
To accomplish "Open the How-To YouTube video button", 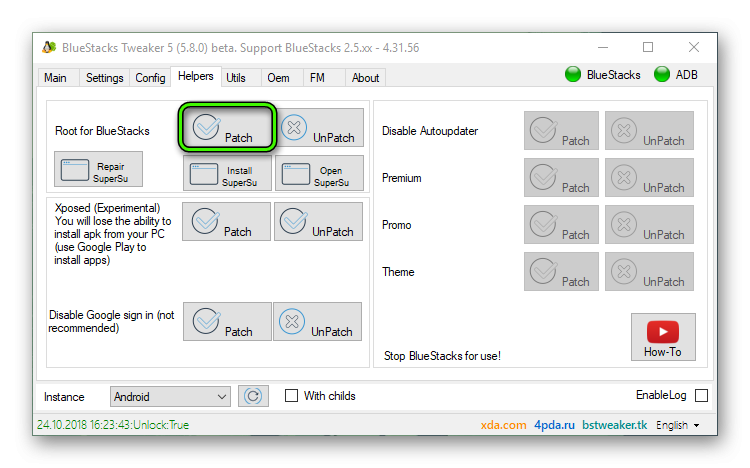I will pyautogui.click(x=663, y=337).
